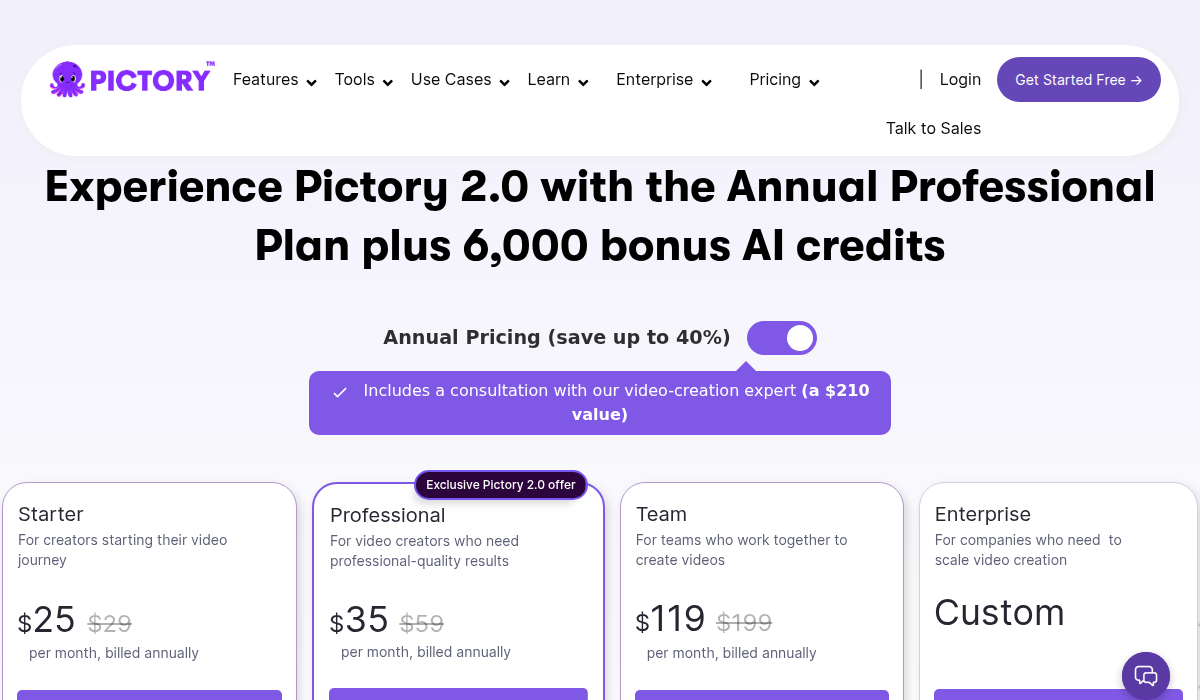Expand the Use Cases dropdown

459,80
